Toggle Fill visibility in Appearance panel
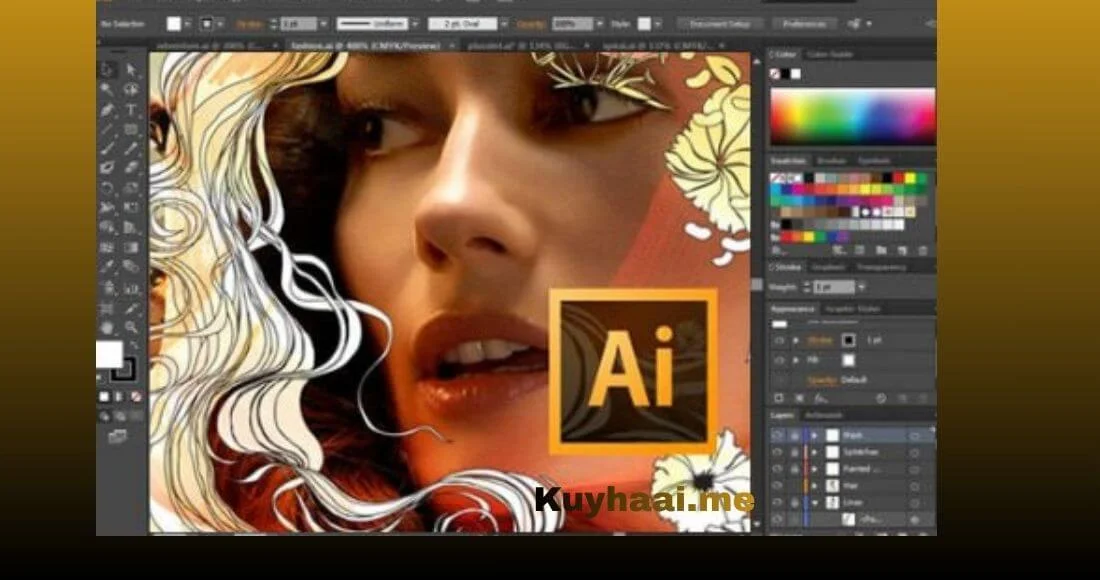Screen dimensions: 1100x580 coord(779,360)
